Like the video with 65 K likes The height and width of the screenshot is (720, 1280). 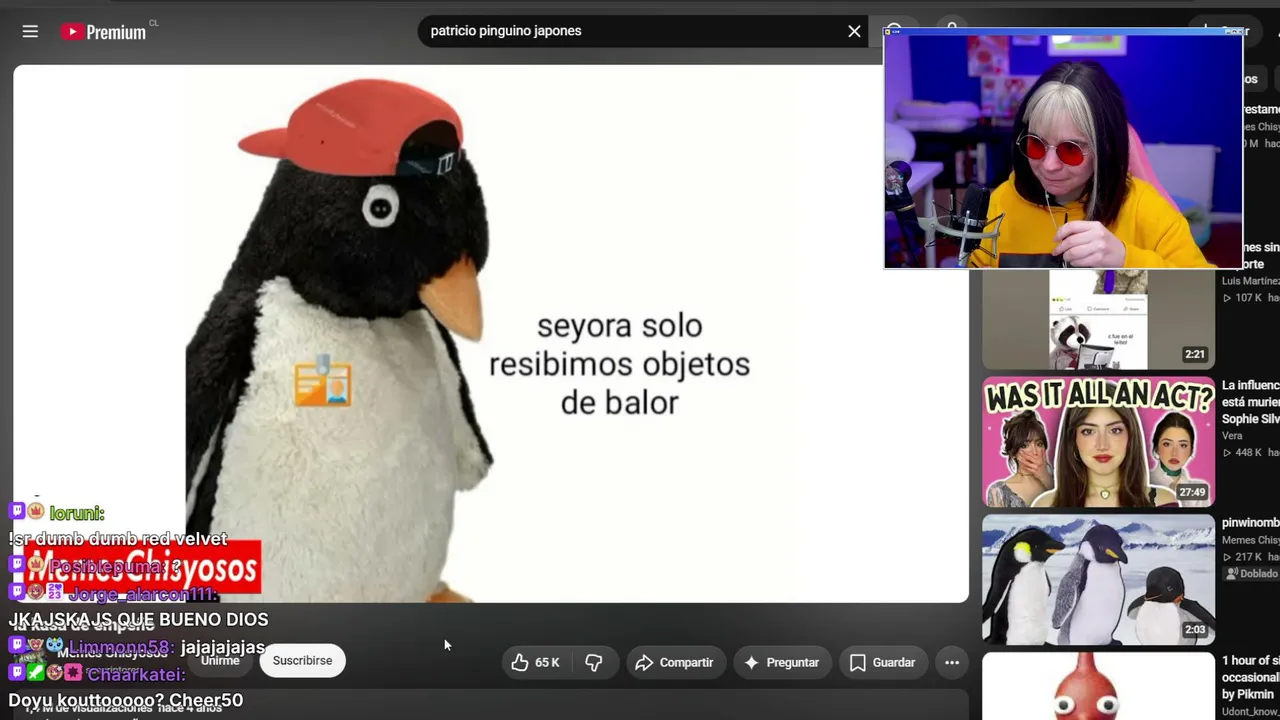535,662
